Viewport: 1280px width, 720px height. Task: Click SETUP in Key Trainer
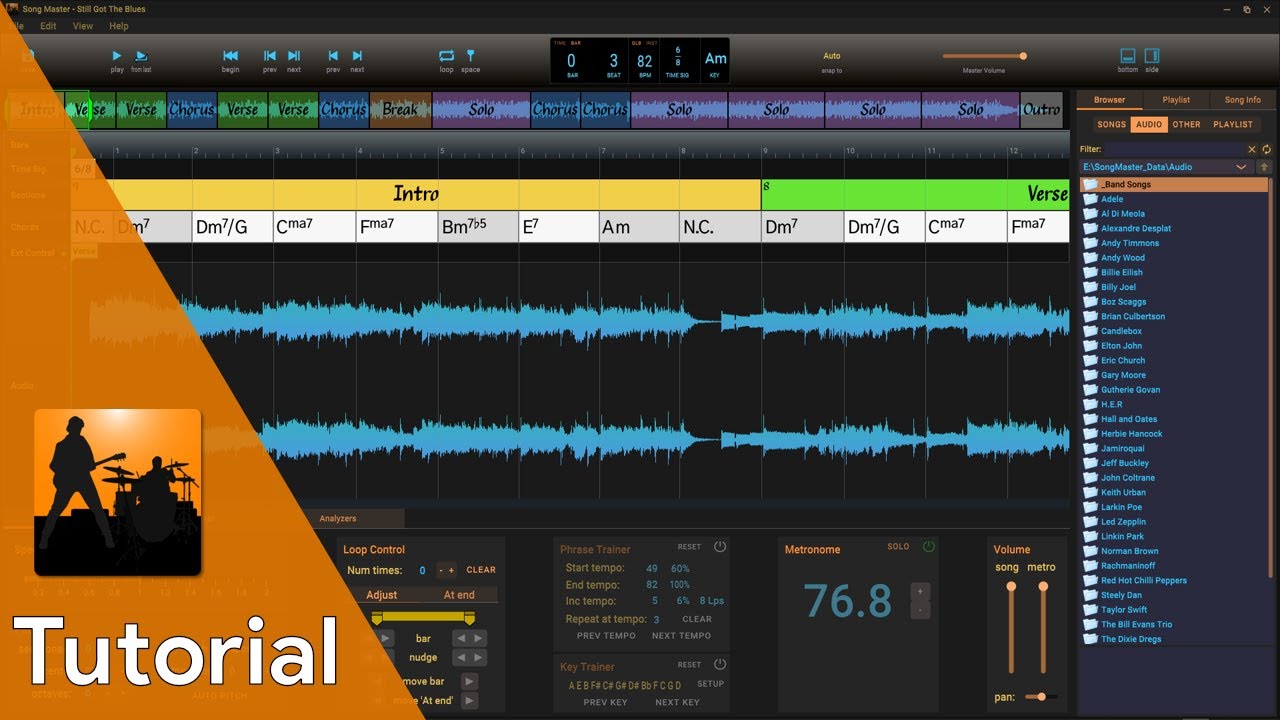[x=710, y=685]
